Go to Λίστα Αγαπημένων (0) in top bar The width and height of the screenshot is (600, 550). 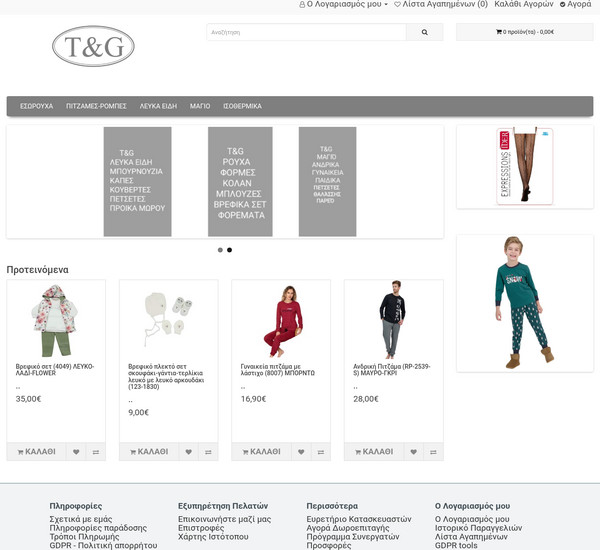[441, 4]
